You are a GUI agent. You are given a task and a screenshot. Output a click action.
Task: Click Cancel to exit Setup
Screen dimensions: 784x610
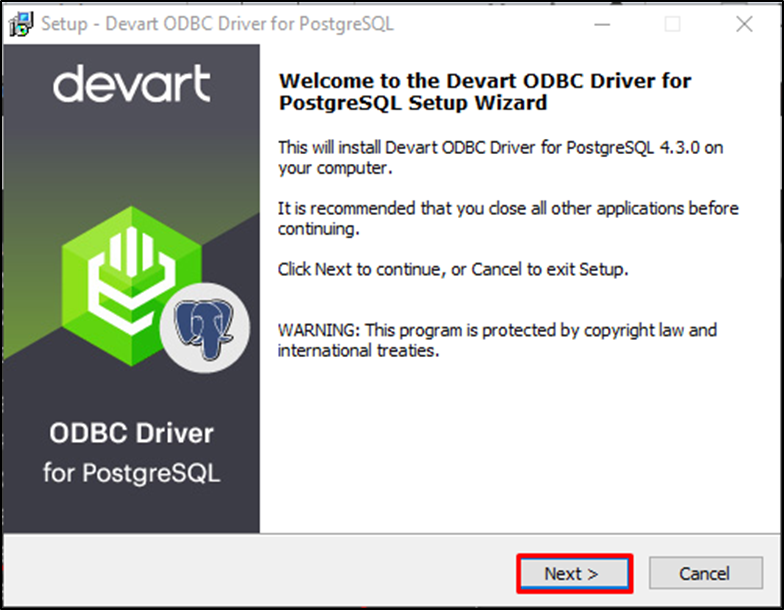pyautogui.click(x=706, y=574)
